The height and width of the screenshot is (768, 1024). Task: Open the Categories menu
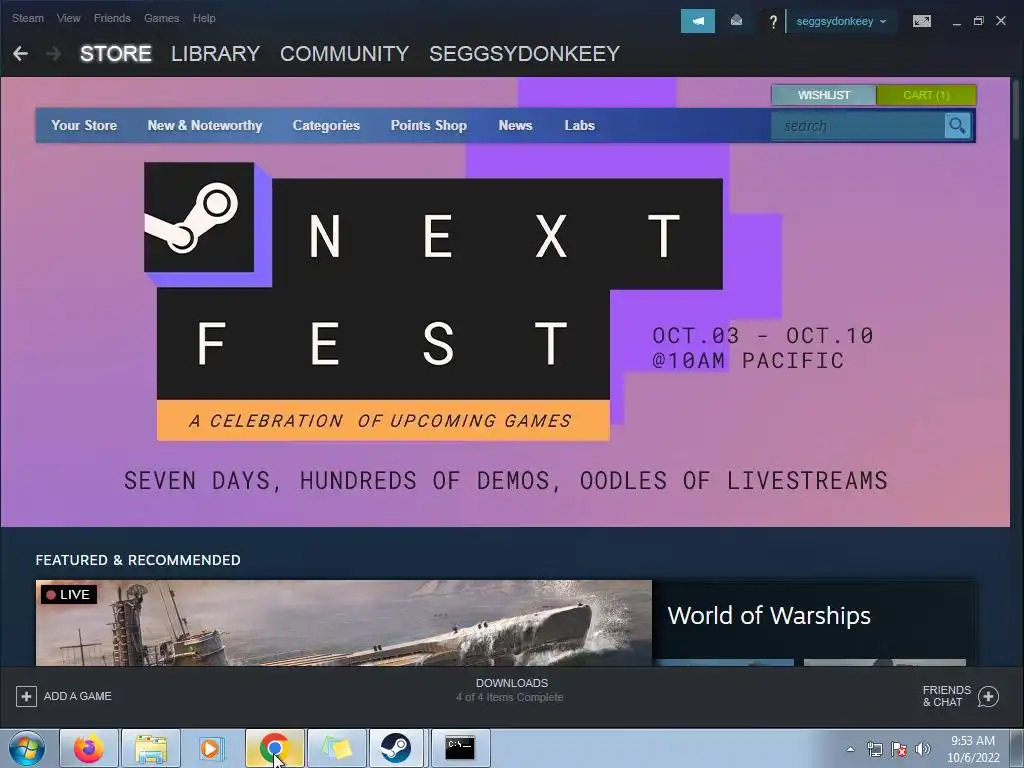tap(326, 125)
